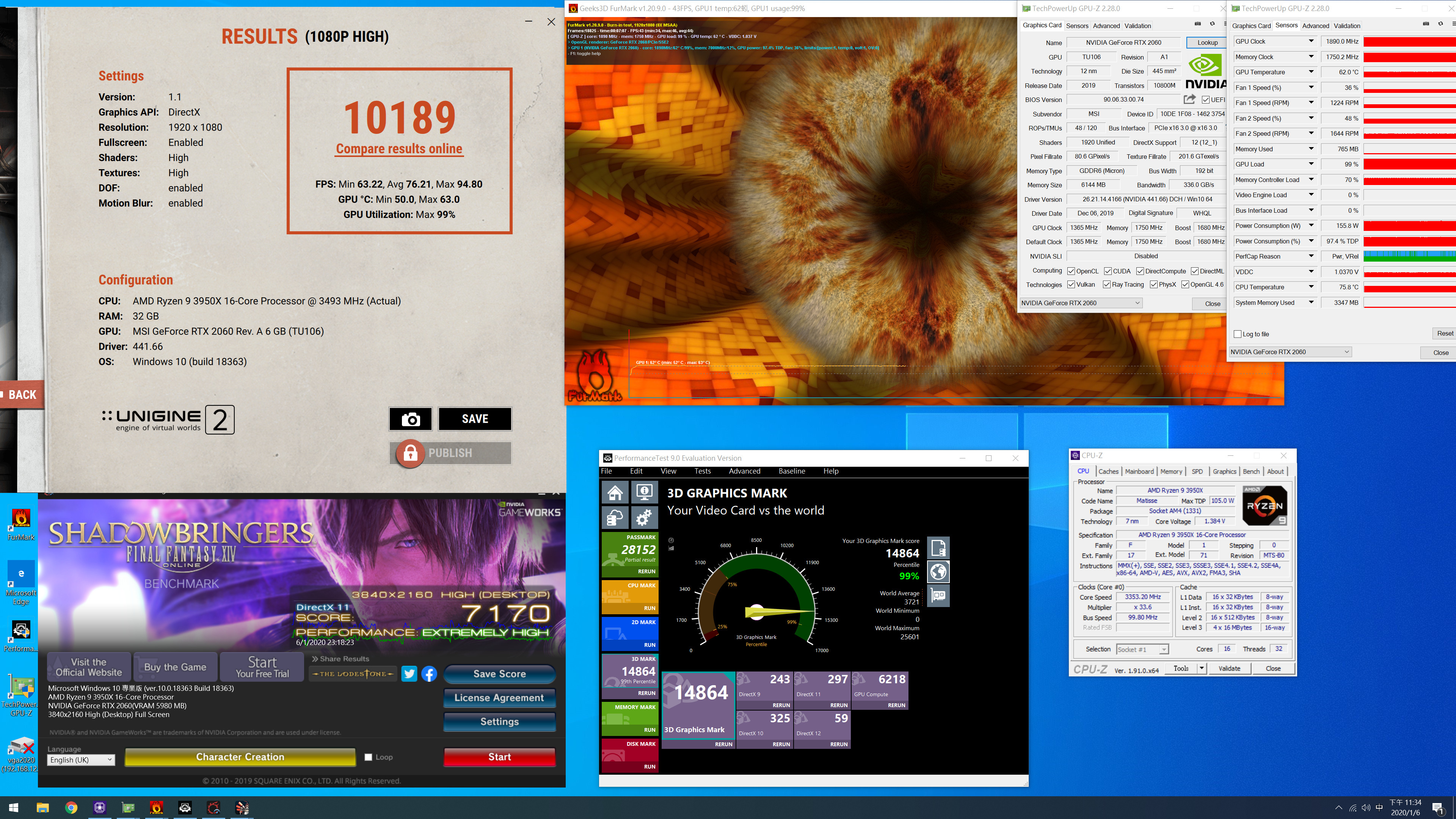The image size is (1456, 819).
Task: Click the hardware compare icon below the globe
Action: click(938, 596)
